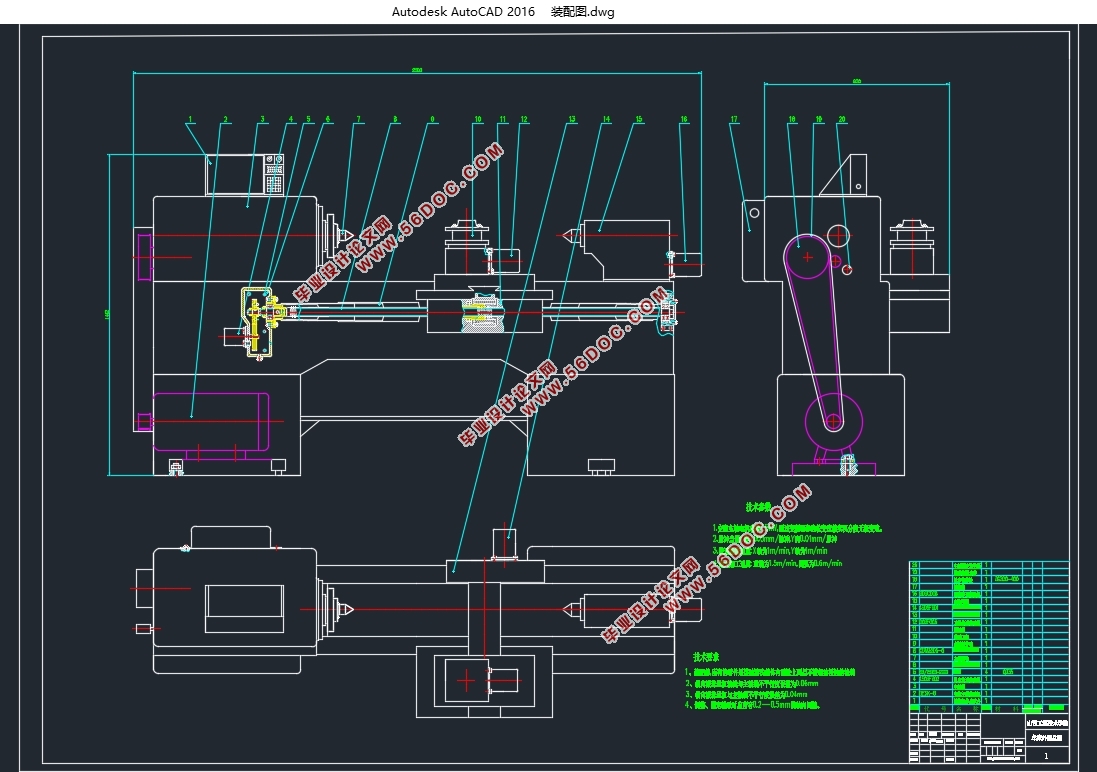Select part callout number 10
The width and height of the screenshot is (1097, 772).
478,119
